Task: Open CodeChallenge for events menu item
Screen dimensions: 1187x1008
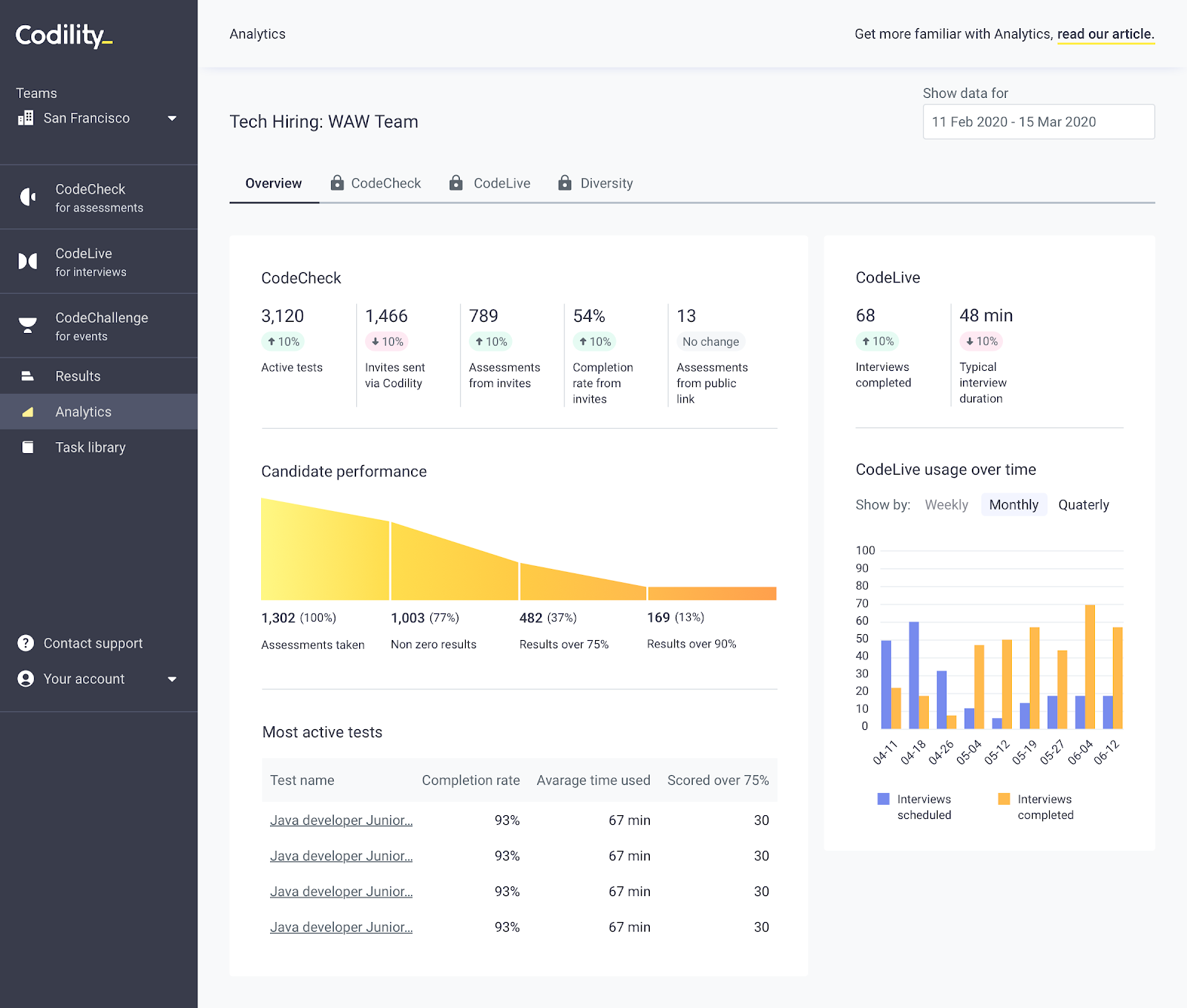Action: pyautogui.click(x=99, y=326)
